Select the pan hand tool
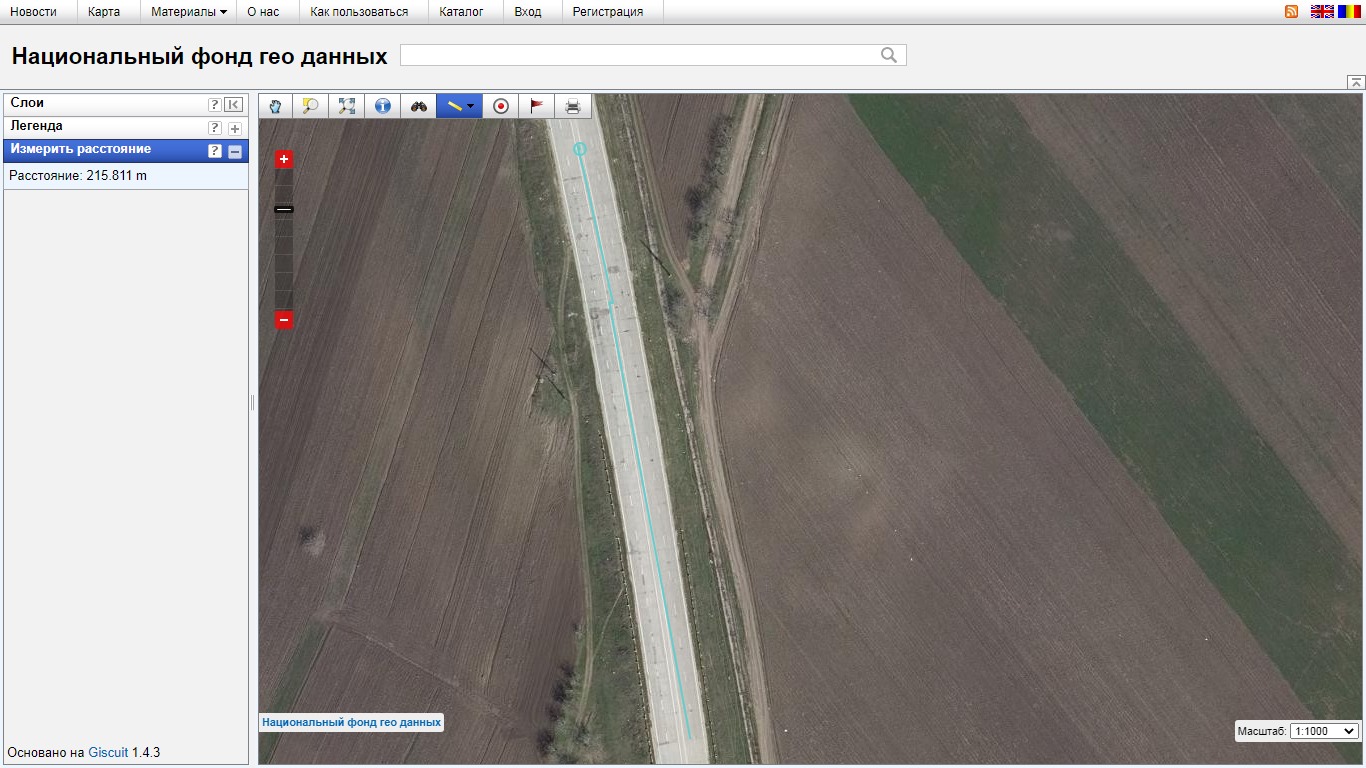This screenshot has height=768, width=1366. pos(275,106)
